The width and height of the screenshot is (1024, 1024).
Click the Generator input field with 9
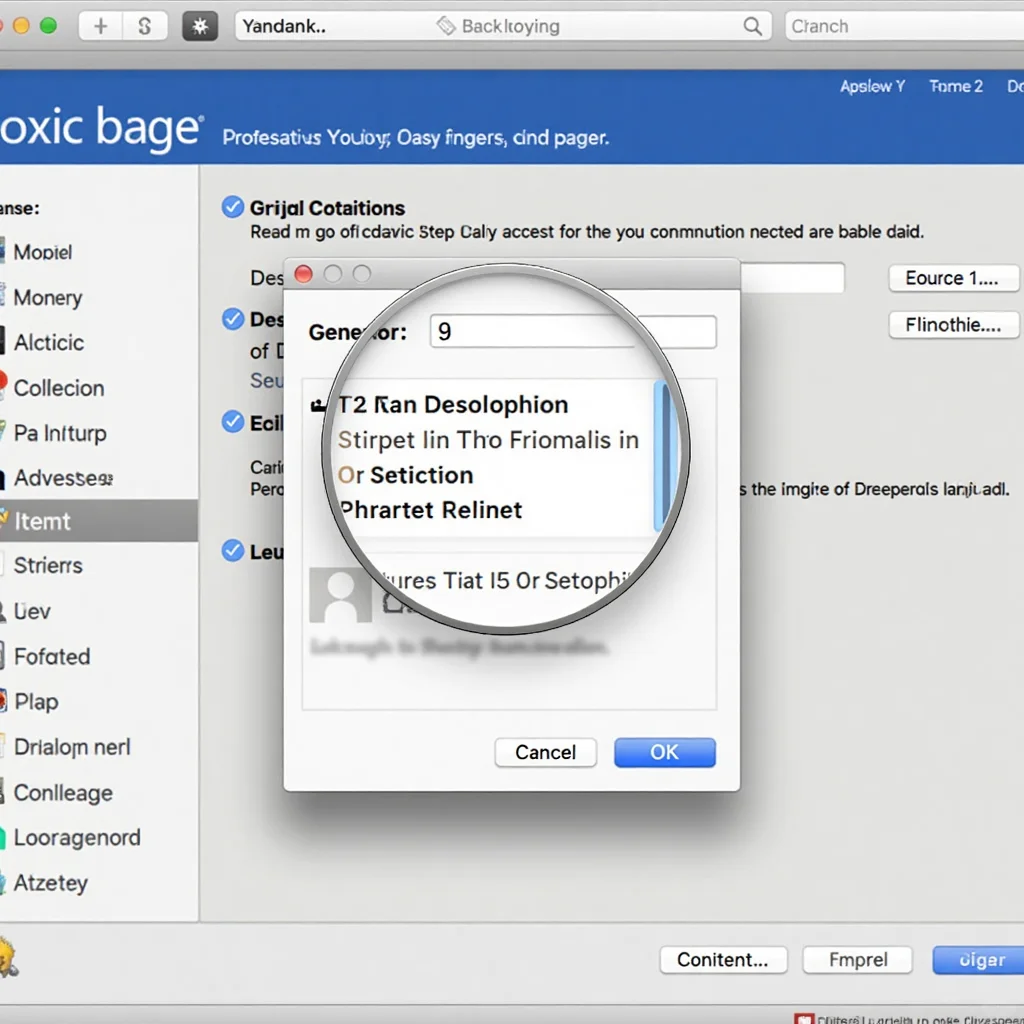click(x=573, y=332)
